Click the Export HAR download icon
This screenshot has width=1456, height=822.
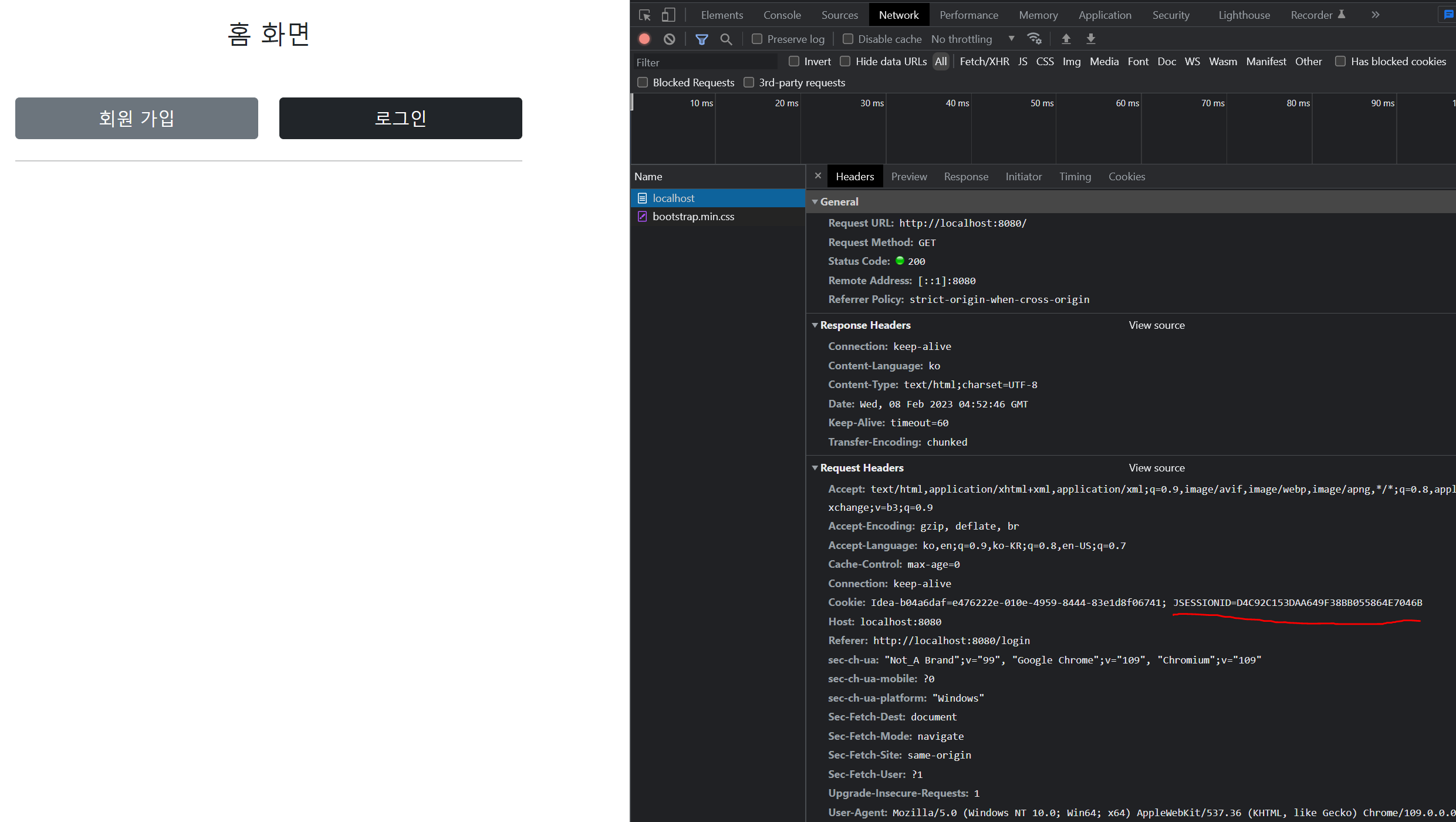point(1091,39)
